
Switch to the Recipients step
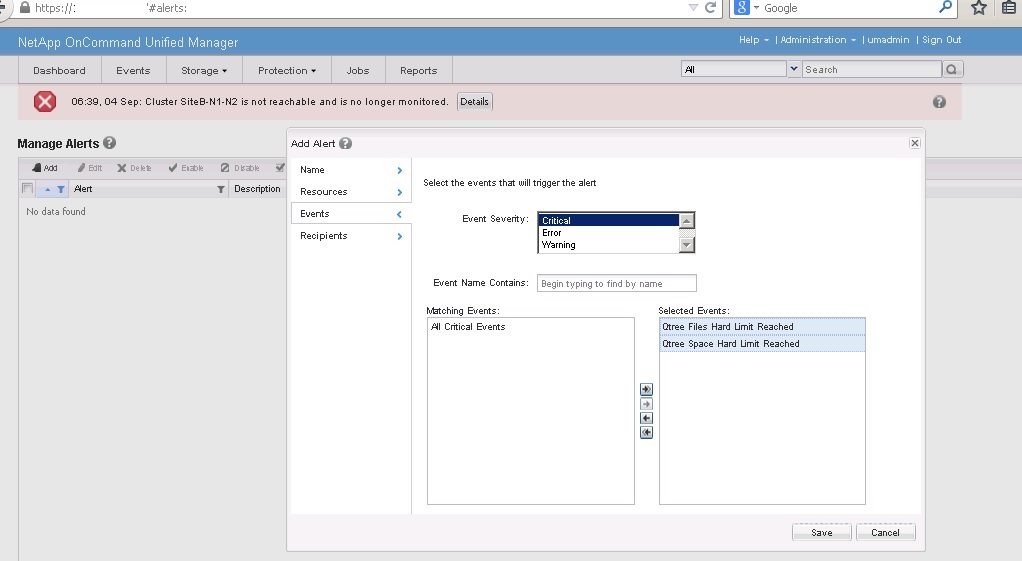(x=350, y=236)
